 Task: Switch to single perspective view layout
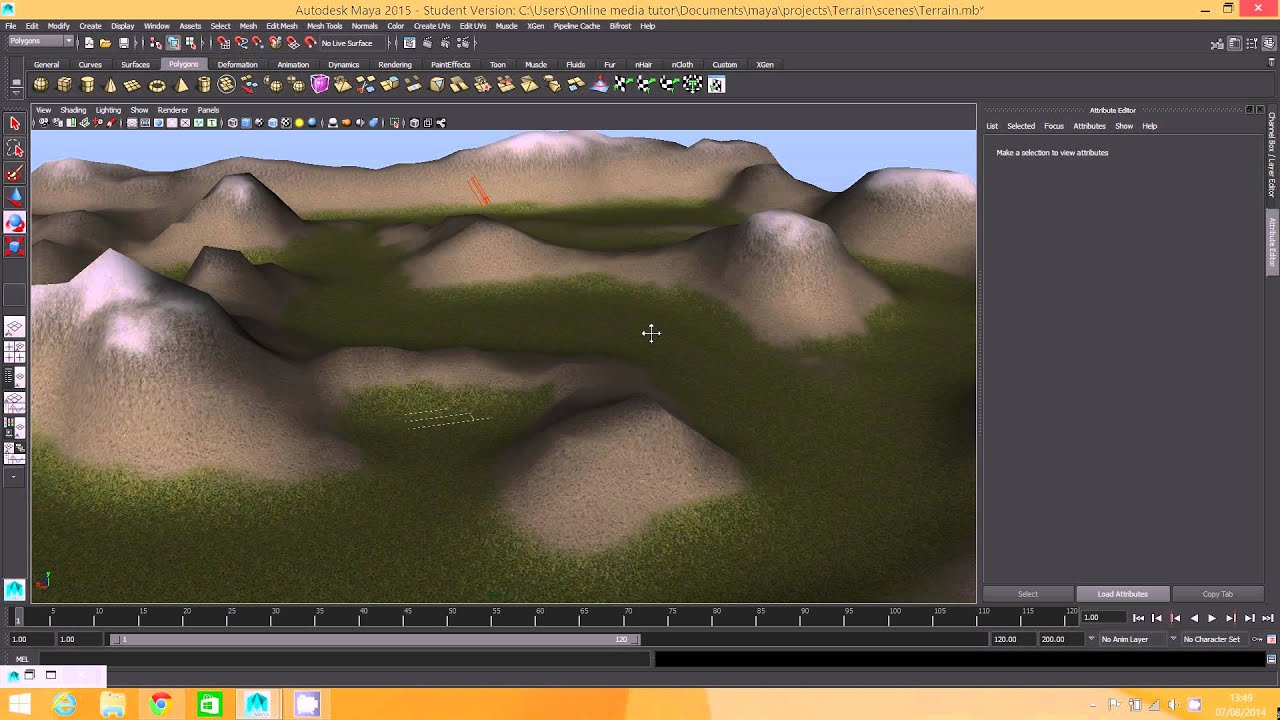[x=14, y=328]
